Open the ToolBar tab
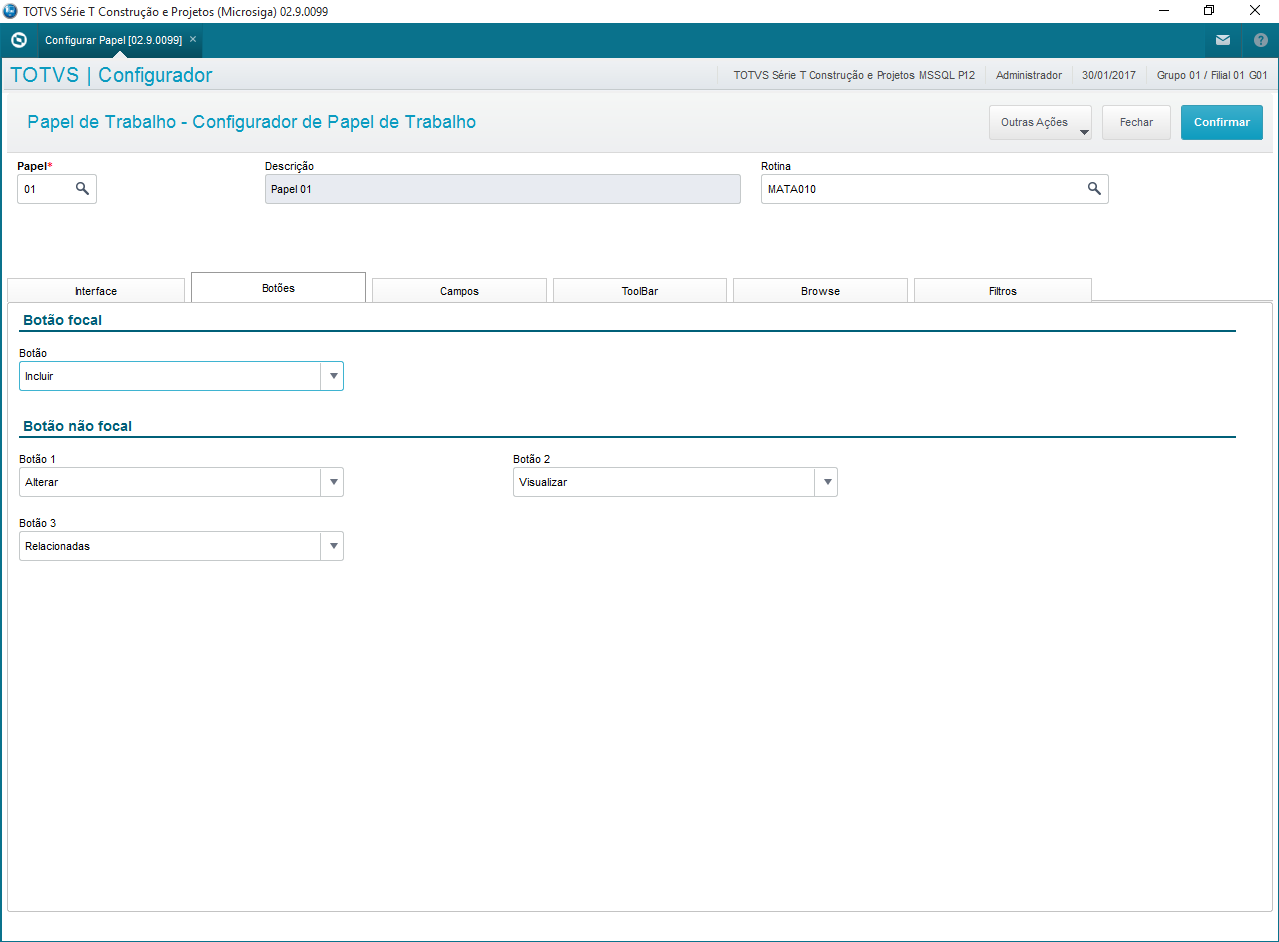Viewport: 1279px width, 942px height. (640, 291)
